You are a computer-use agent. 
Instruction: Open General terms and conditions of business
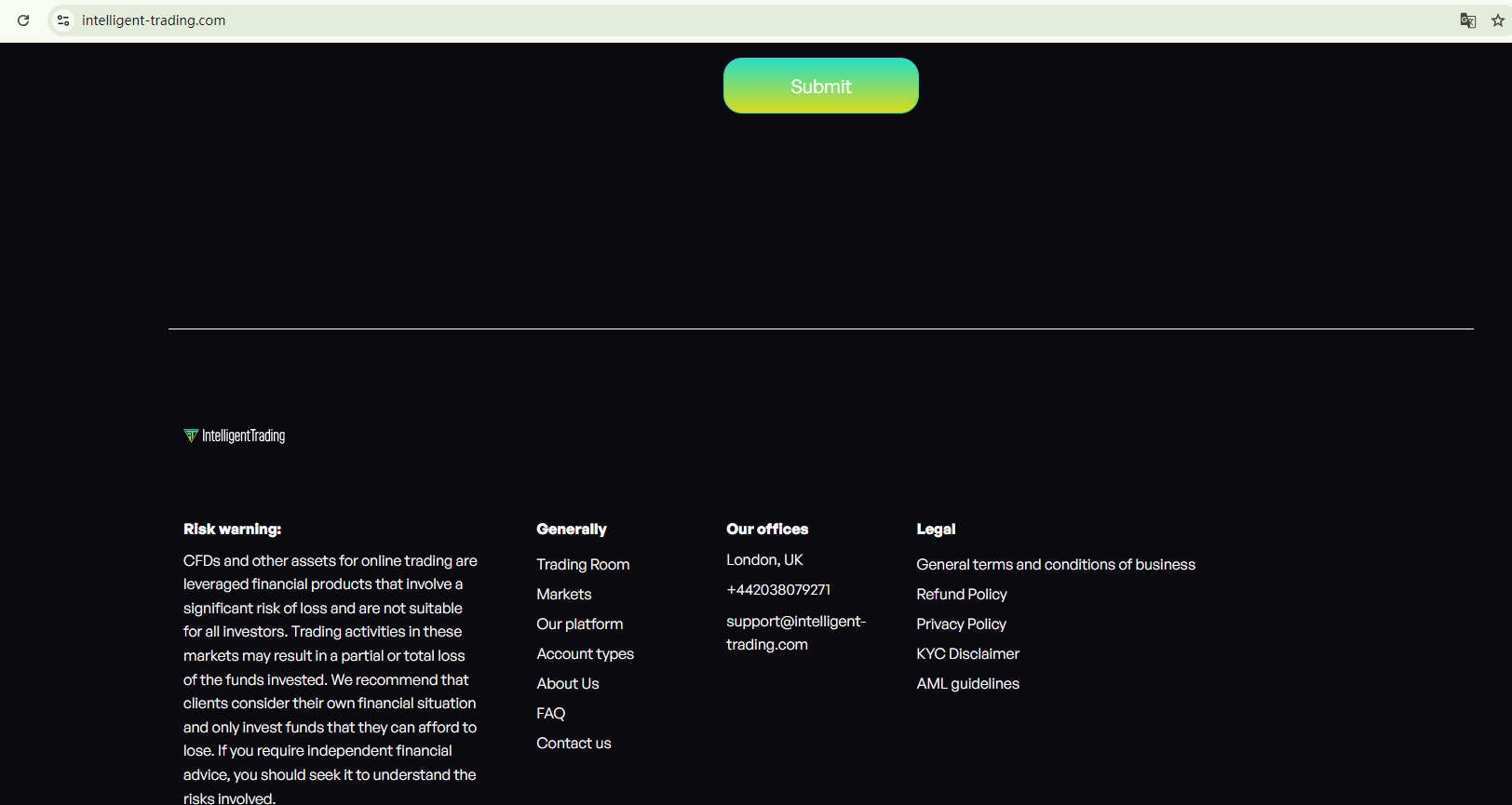[1056, 564]
